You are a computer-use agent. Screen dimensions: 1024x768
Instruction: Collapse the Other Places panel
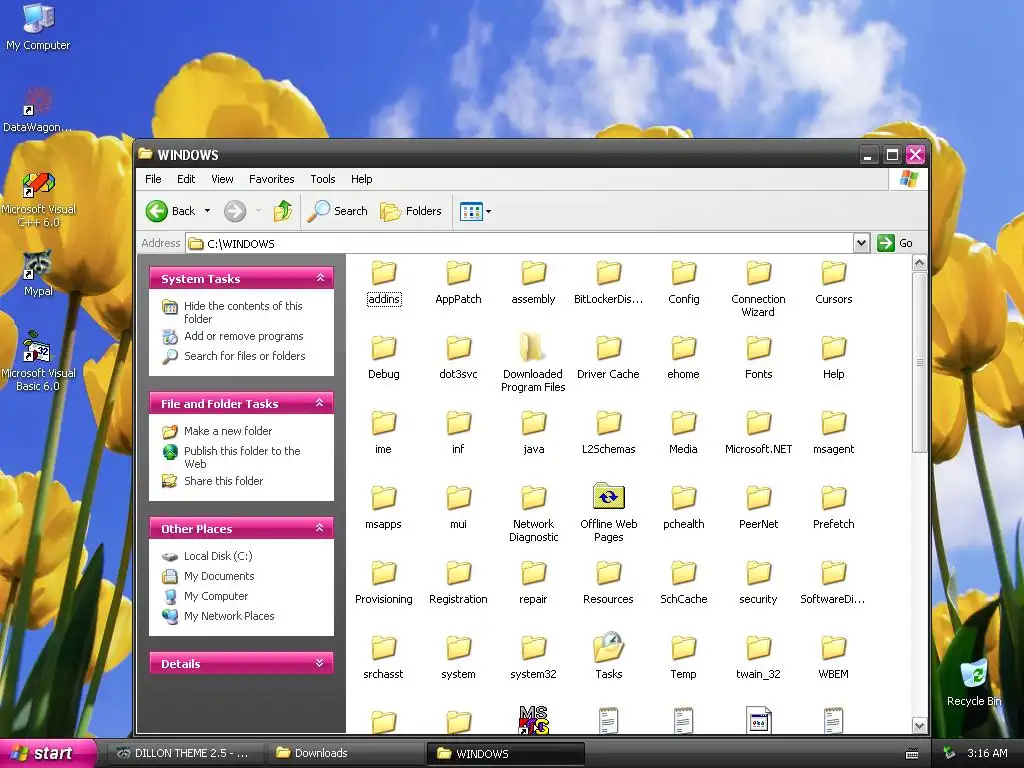pos(320,528)
